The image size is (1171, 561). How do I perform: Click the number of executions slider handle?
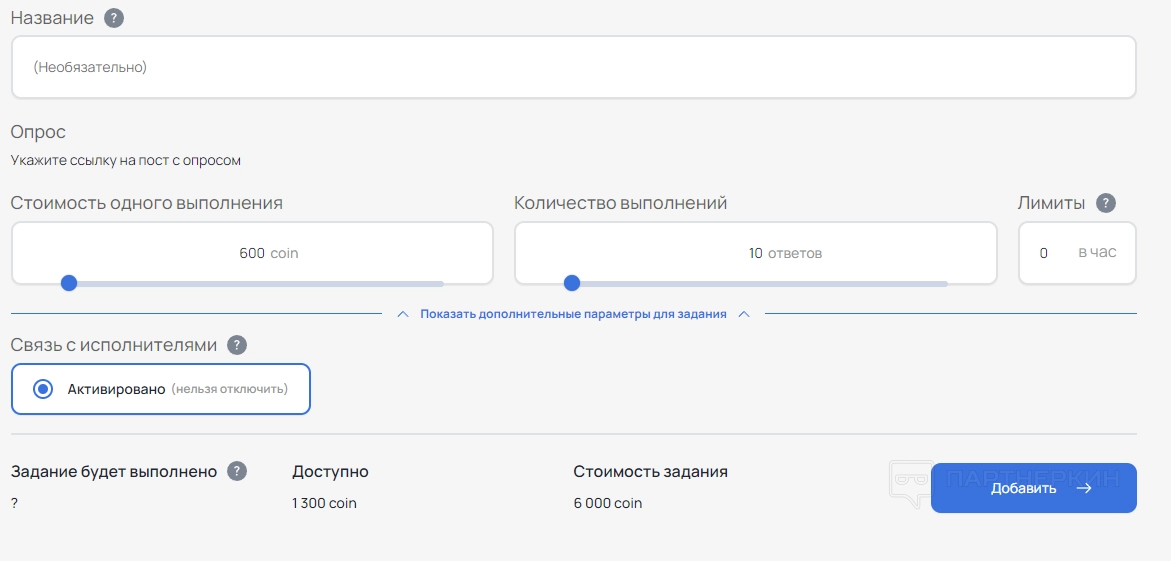[572, 283]
